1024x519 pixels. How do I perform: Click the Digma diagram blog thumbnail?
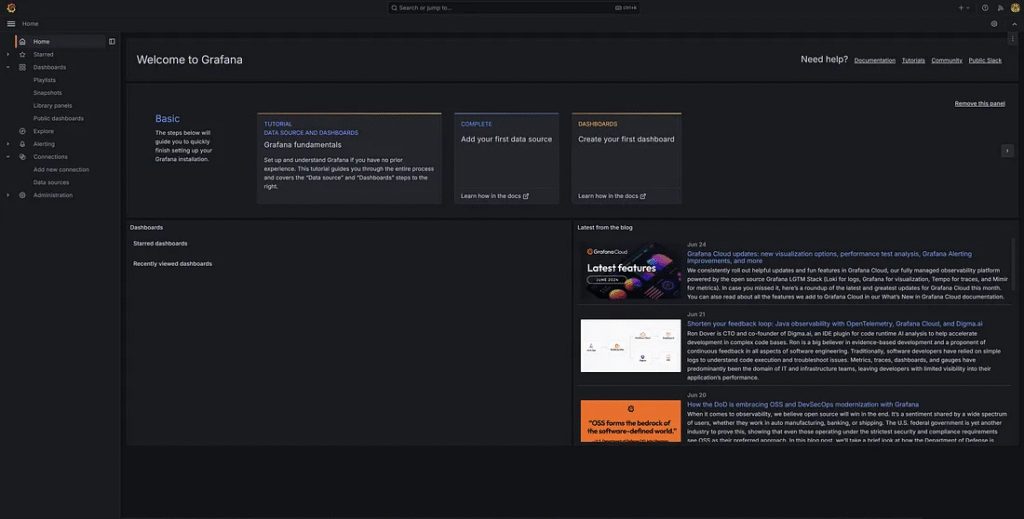click(631, 345)
